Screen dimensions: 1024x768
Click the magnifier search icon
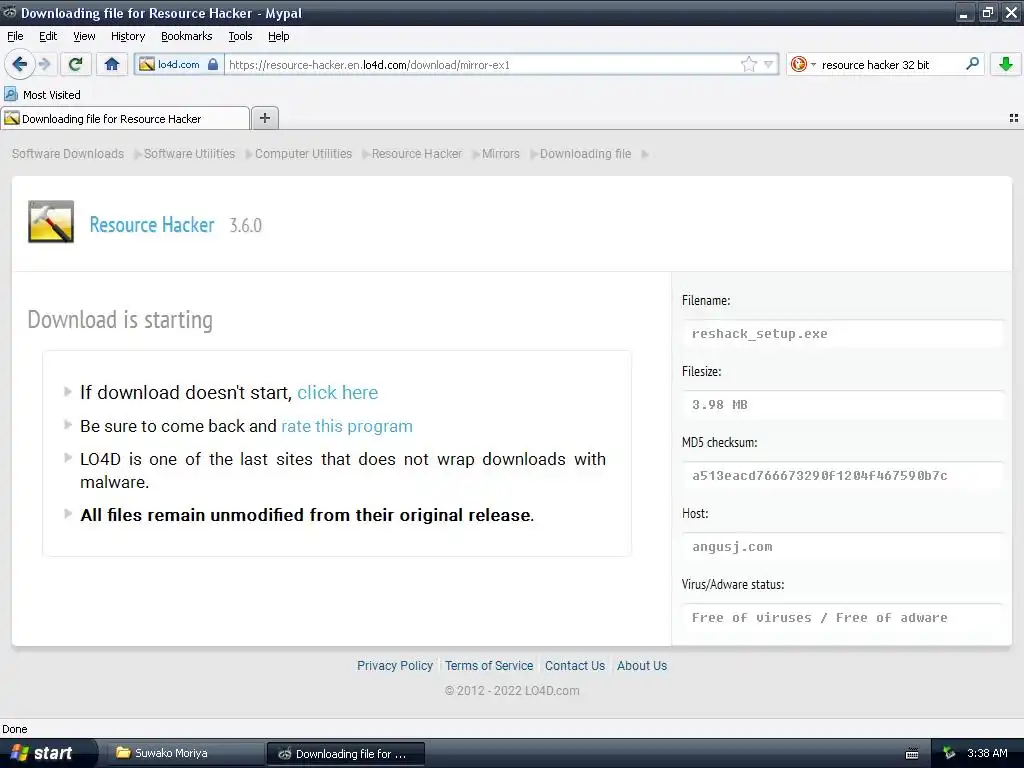coord(972,64)
